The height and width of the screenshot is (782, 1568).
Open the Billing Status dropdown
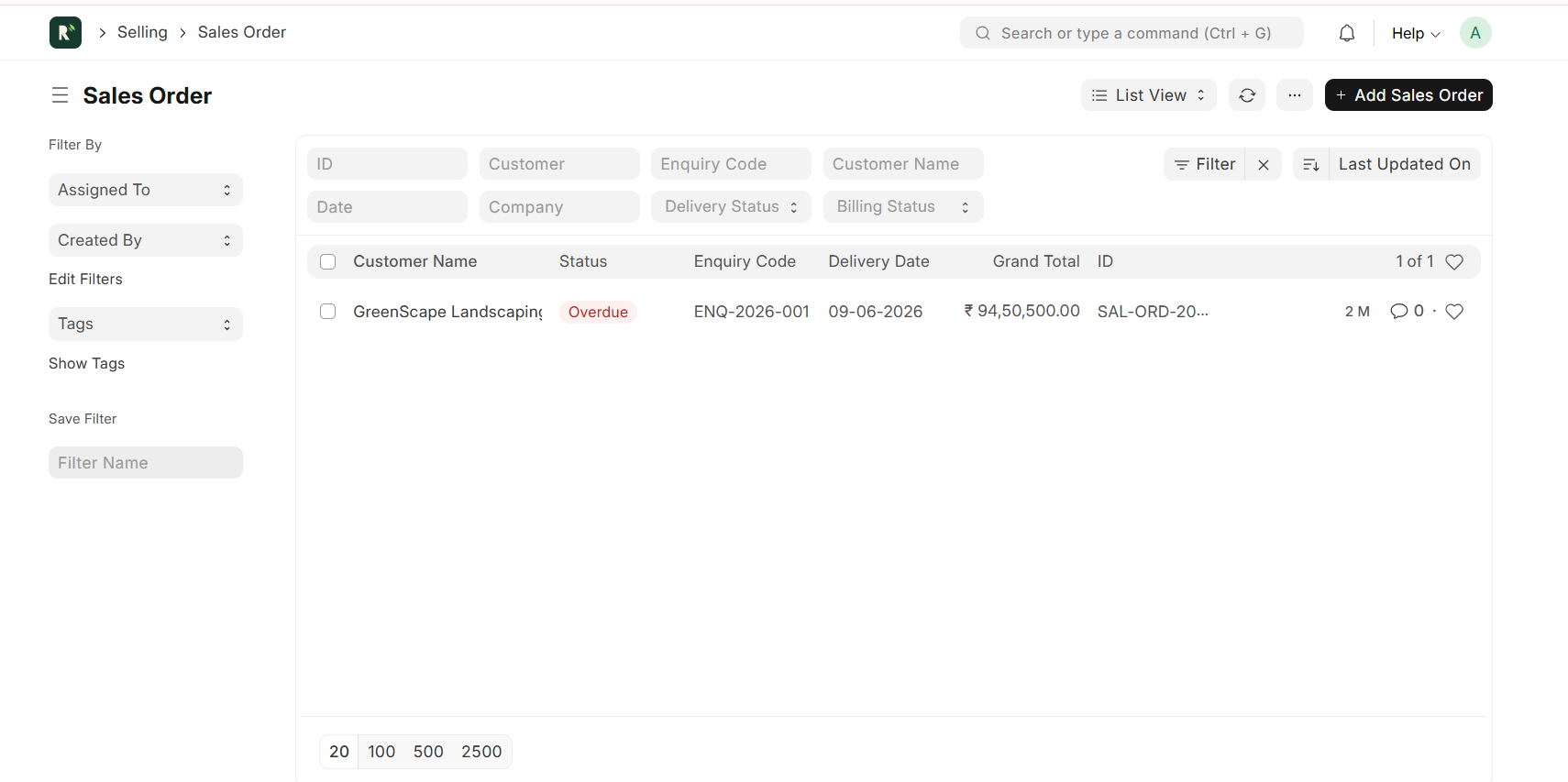pyautogui.click(x=903, y=207)
